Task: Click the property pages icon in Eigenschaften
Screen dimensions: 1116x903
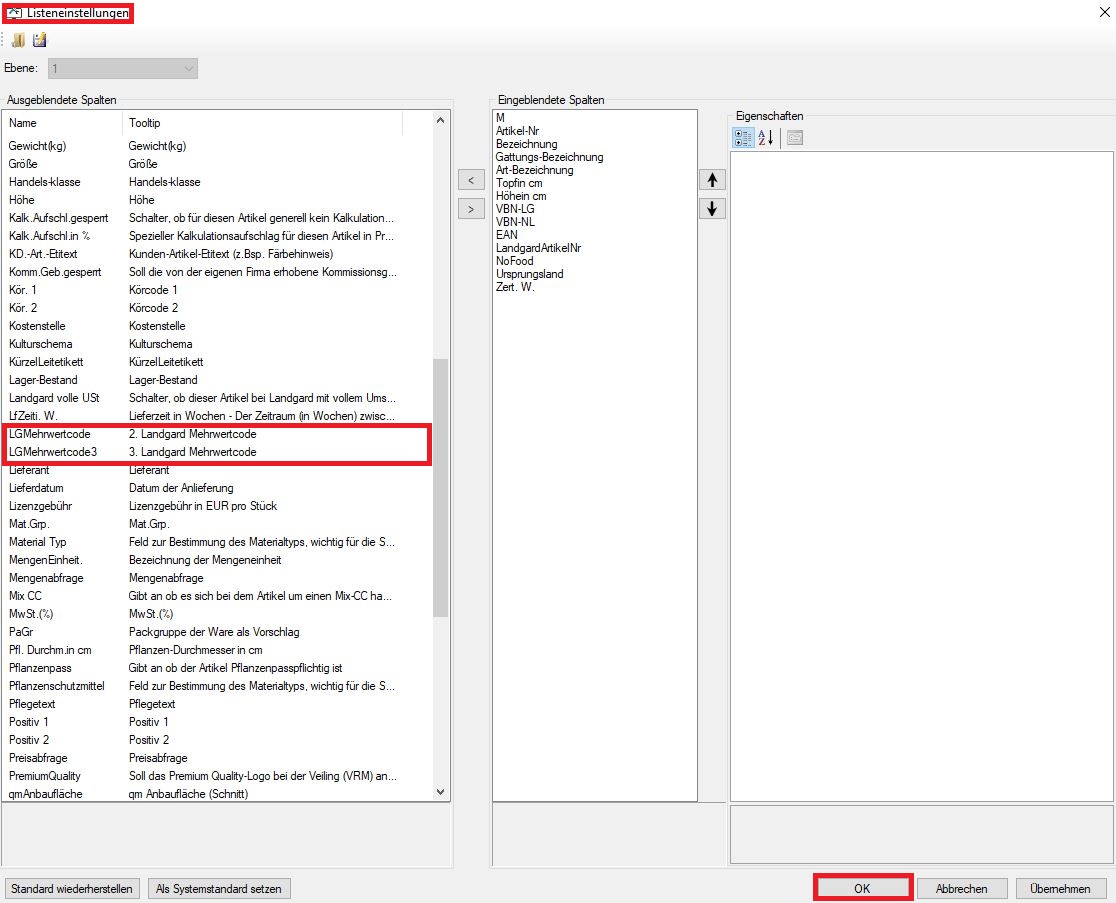Action: (795, 138)
